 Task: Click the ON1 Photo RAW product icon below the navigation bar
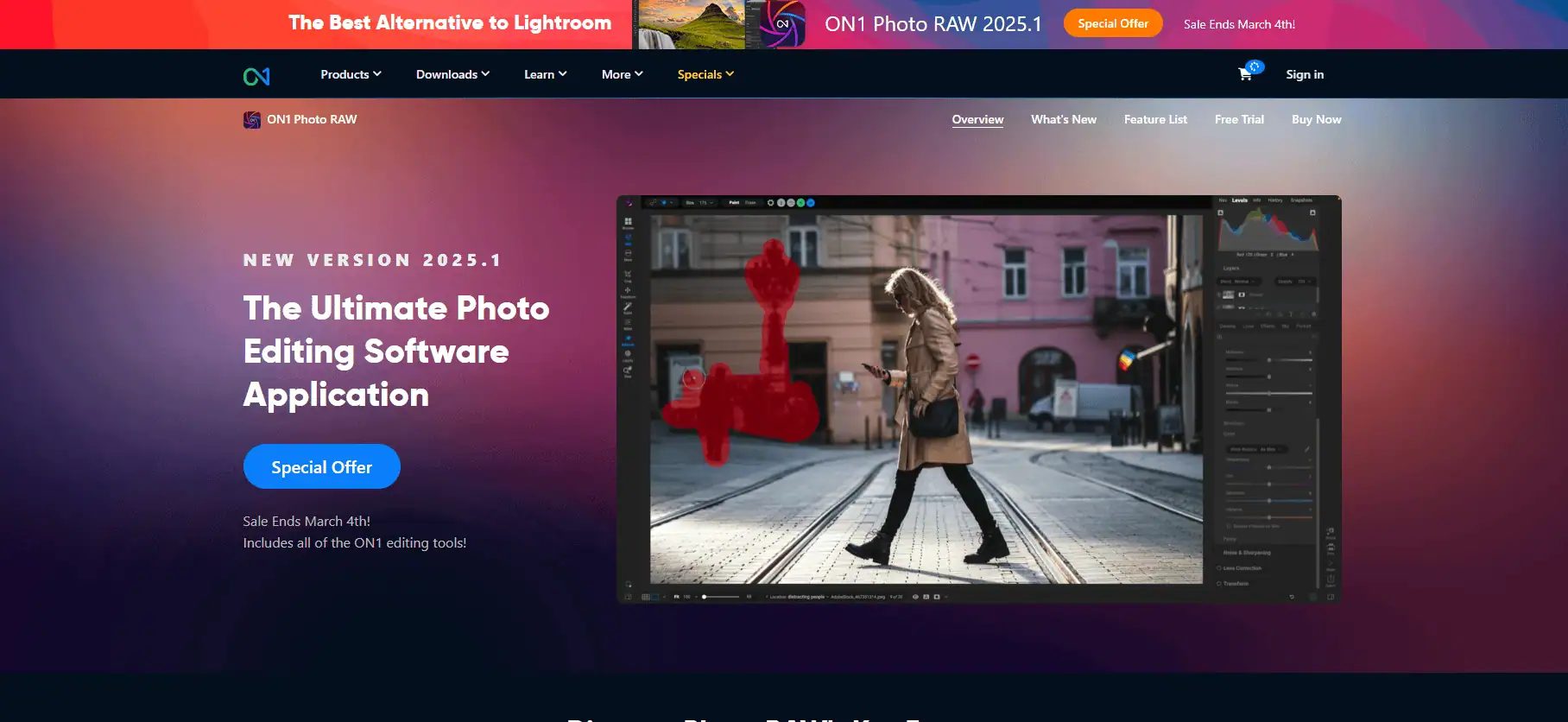(251, 120)
